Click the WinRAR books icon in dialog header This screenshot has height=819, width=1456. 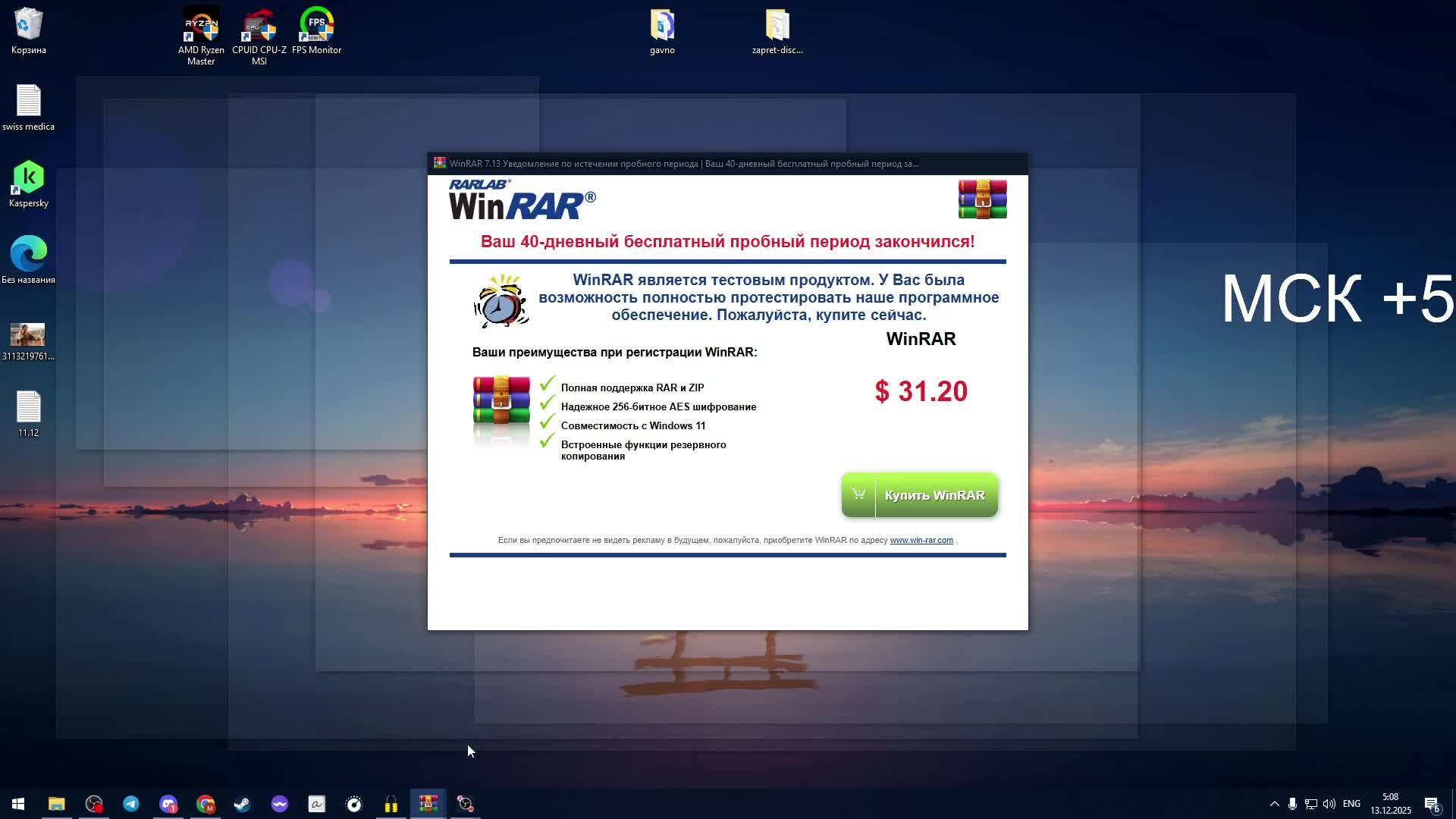click(982, 199)
